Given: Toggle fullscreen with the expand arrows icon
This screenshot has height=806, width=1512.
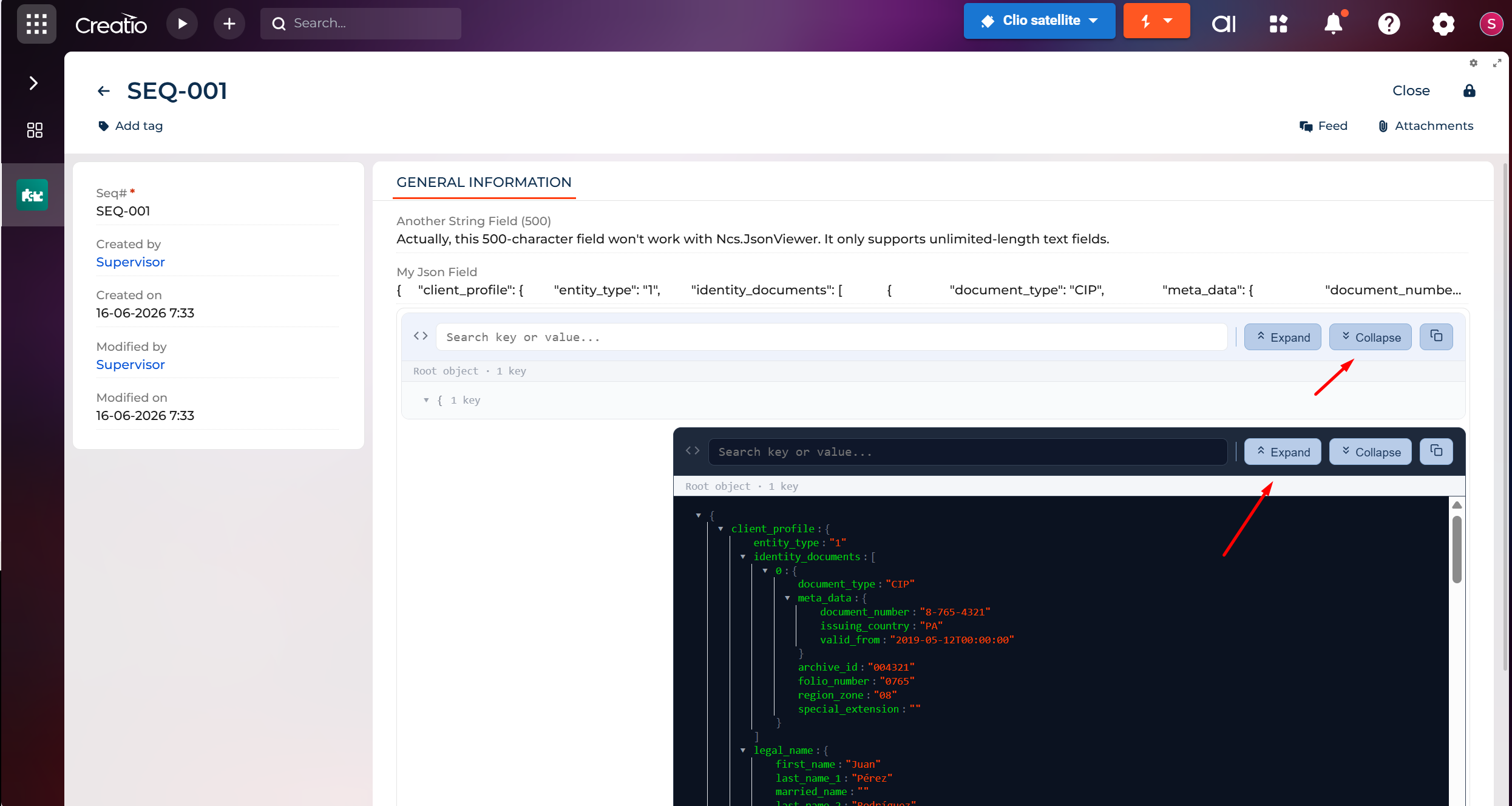Looking at the screenshot, I should (x=1497, y=63).
